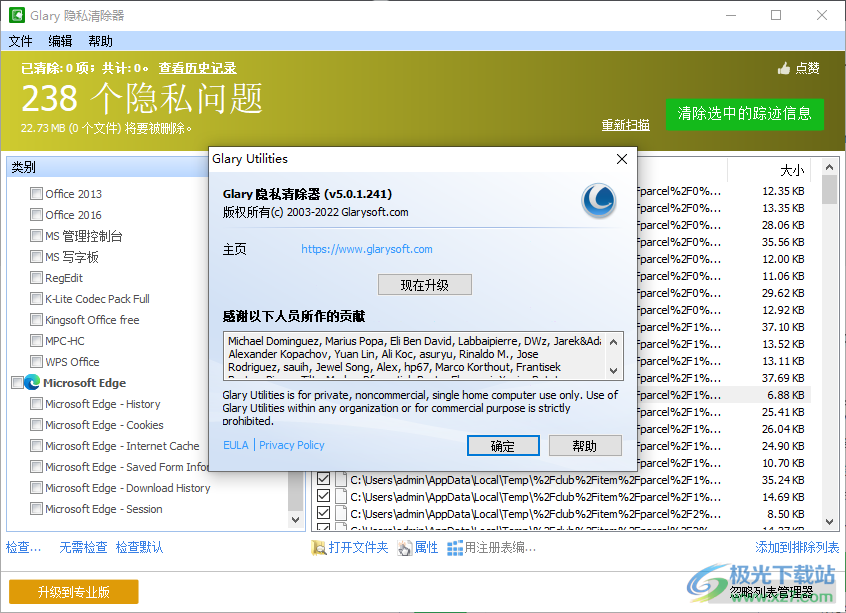Click 查看历史记录 link
846x613 pixels.
(x=197, y=68)
